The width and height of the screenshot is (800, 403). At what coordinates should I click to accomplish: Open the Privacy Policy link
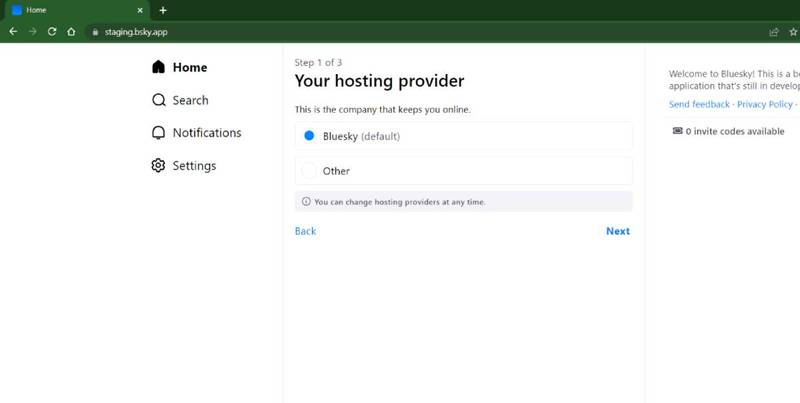coord(765,104)
